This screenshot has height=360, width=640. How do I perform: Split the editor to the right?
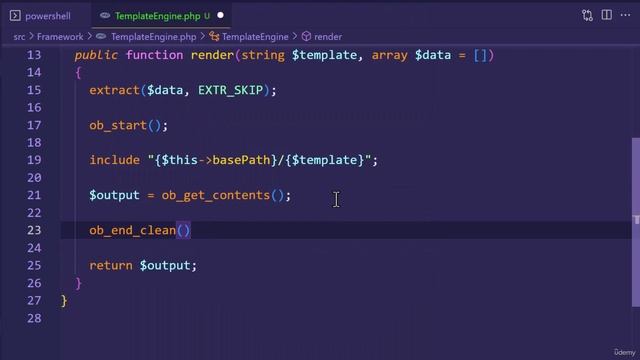pyautogui.click(x=607, y=16)
